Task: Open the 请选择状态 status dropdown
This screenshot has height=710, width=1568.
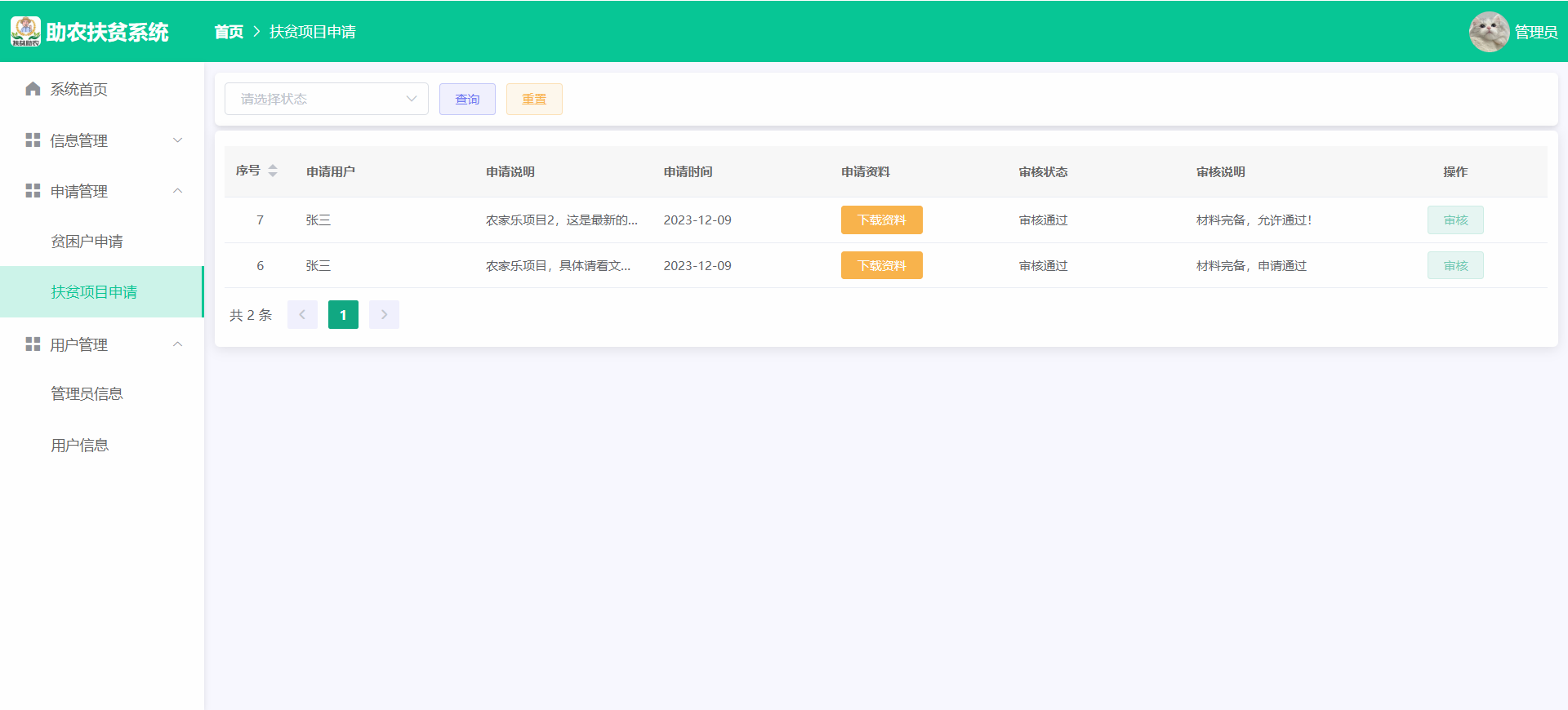Action: pyautogui.click(x=327, y=99)
